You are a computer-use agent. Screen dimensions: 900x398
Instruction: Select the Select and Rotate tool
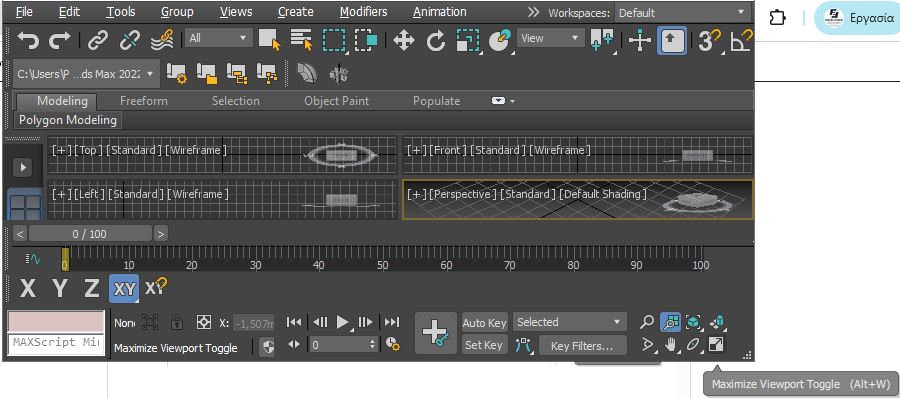436,40
